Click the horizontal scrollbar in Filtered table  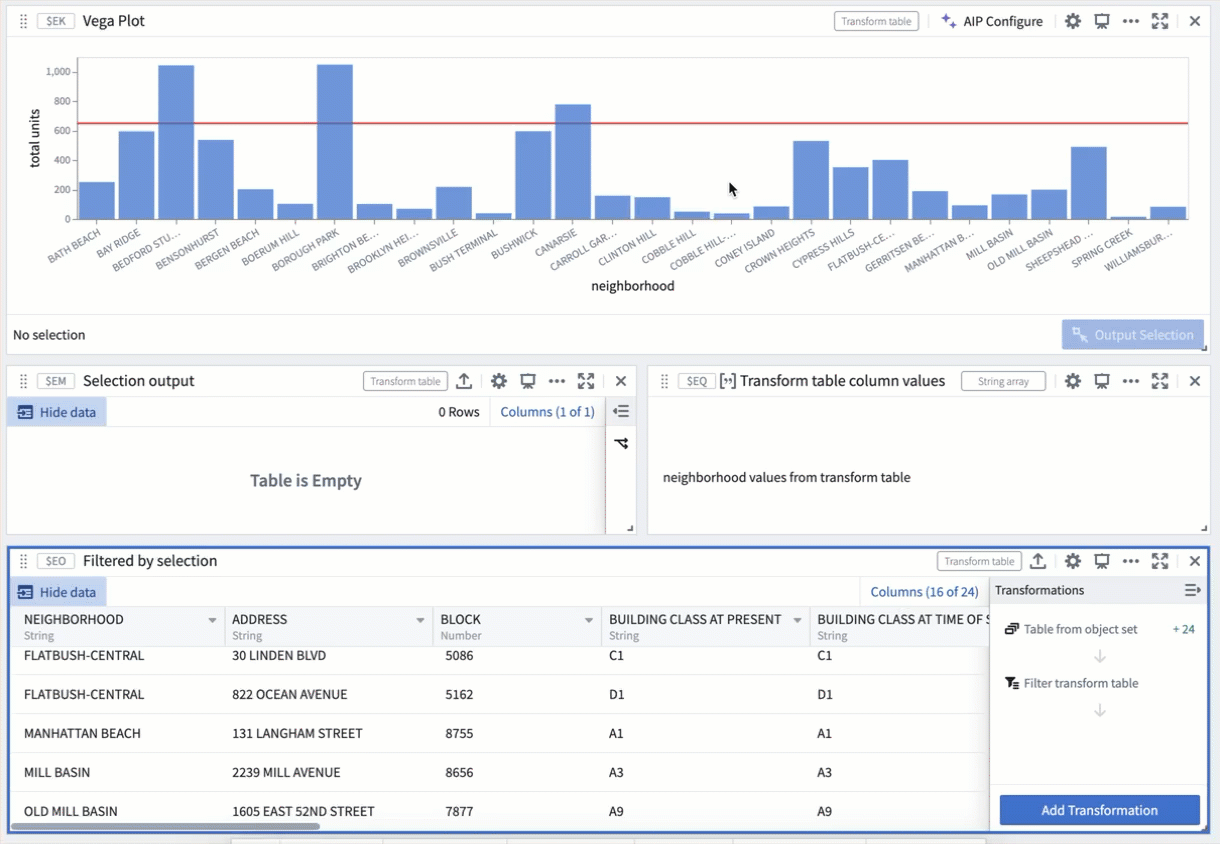165,827
